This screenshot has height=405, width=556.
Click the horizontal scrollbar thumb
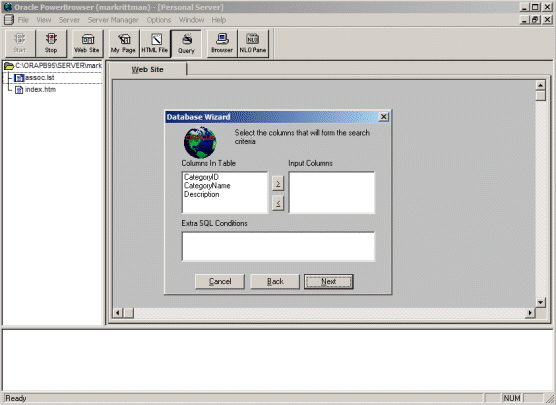[x=128, y=313]
